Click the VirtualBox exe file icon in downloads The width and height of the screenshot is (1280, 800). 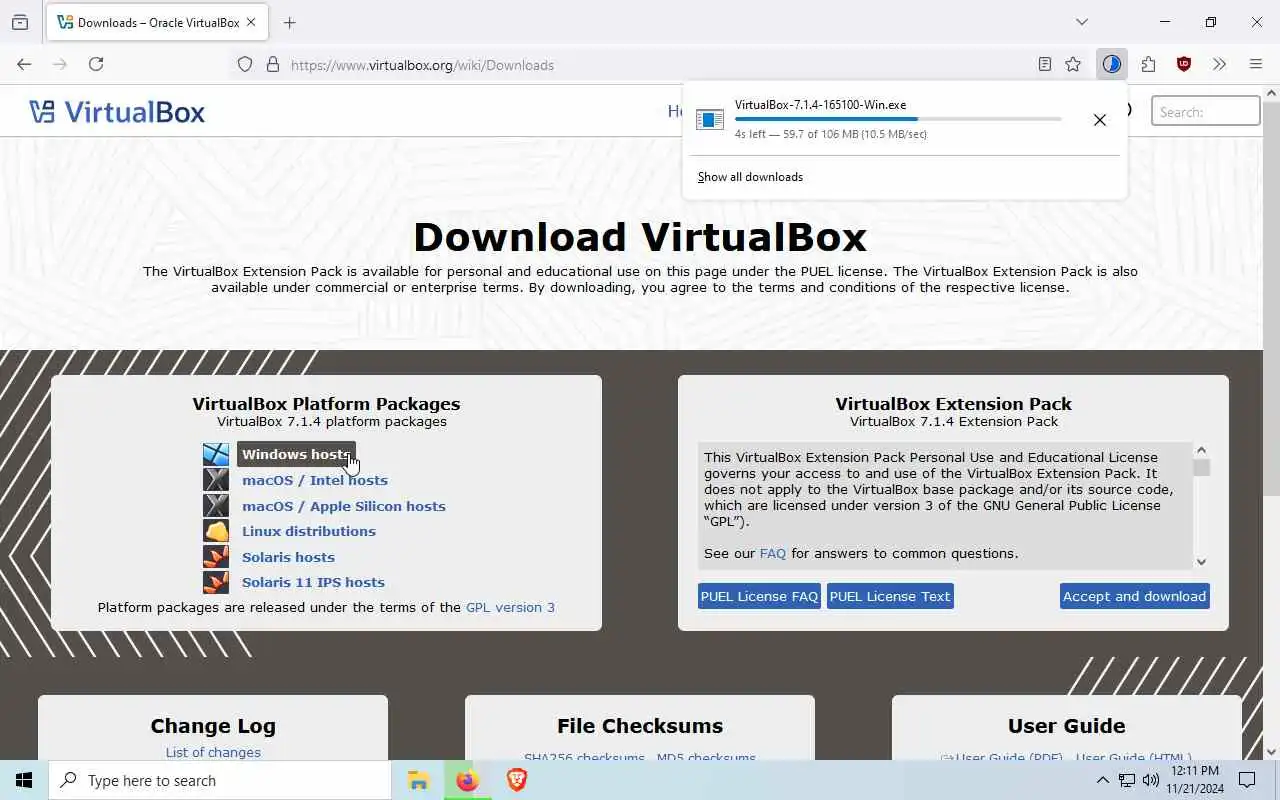710,119
